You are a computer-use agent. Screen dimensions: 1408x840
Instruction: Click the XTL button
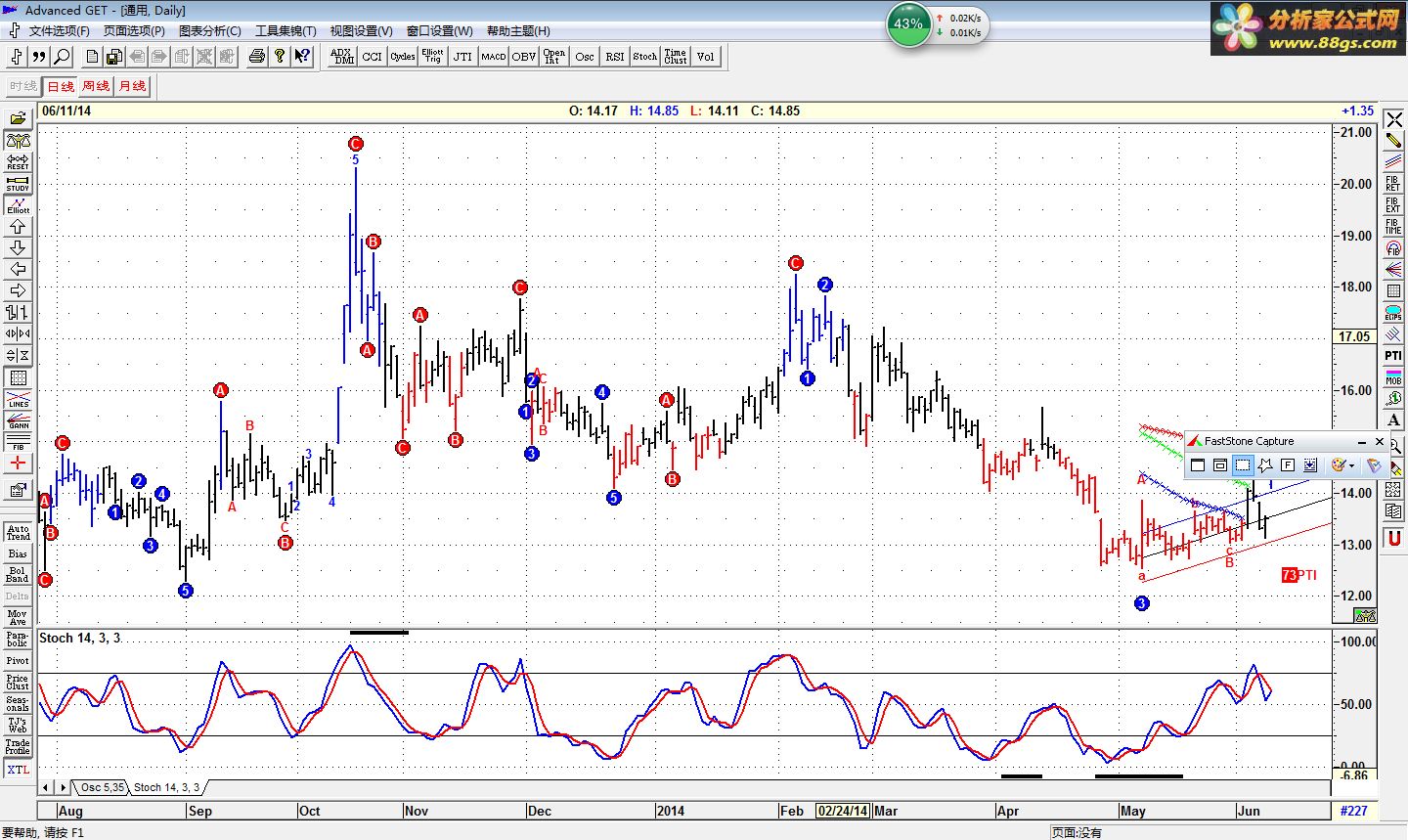[x=18, y=770]
